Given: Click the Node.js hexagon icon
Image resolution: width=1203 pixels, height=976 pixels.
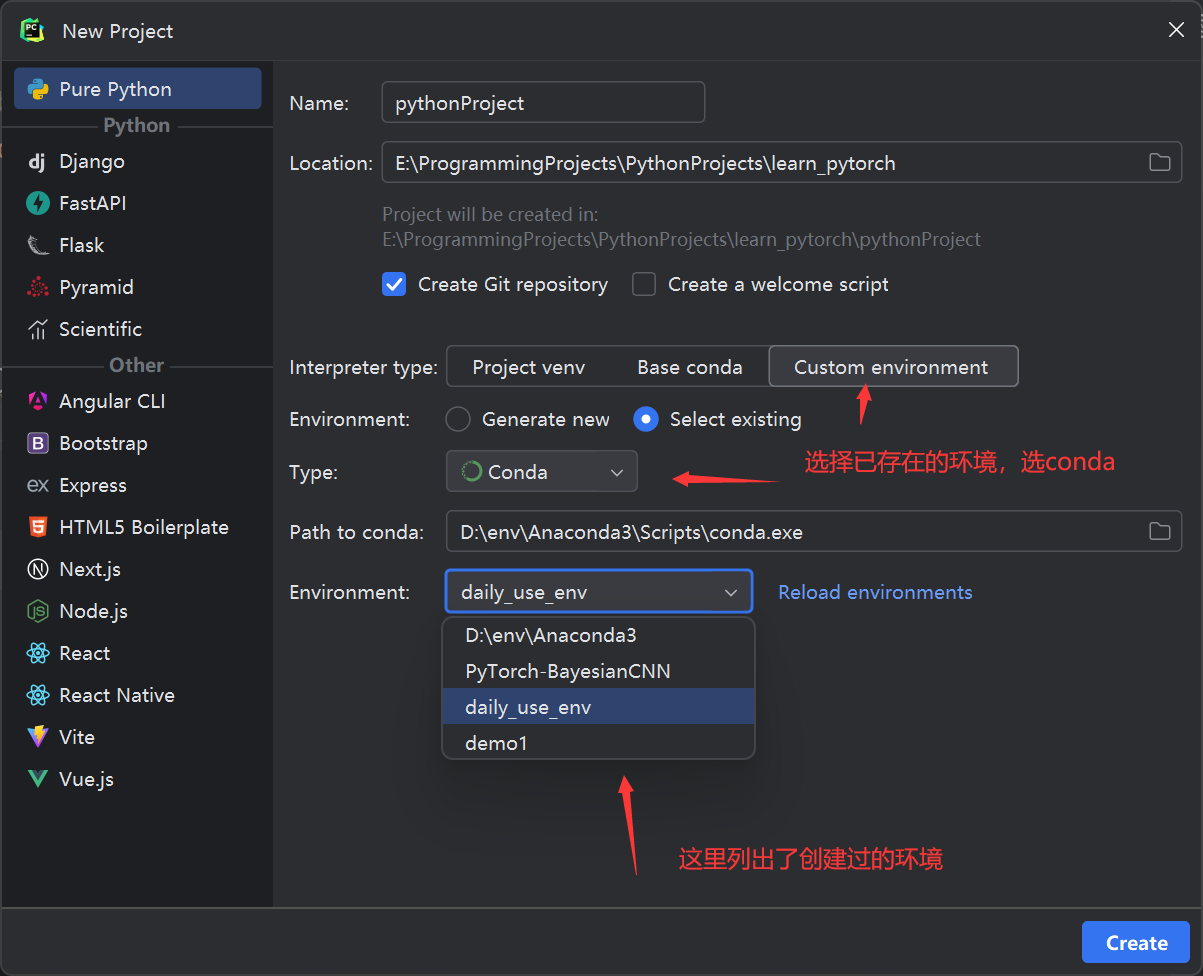Looking at the screenshot, I should tap(38, 611).
